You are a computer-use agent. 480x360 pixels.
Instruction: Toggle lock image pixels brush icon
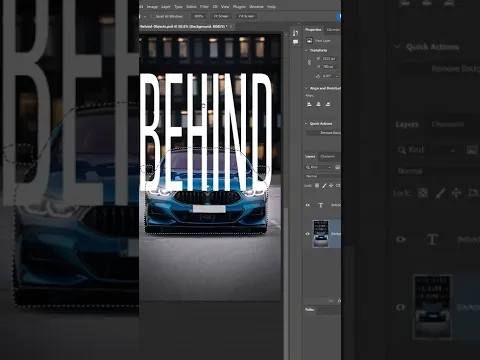324,185
